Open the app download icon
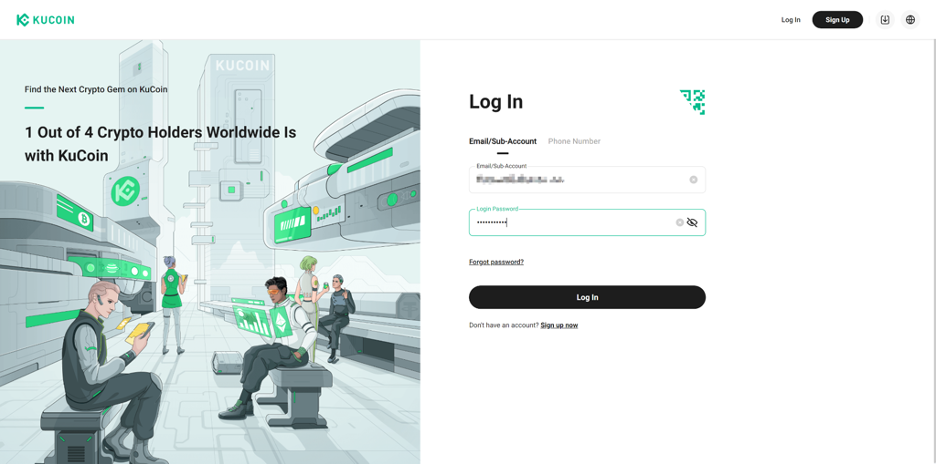Image resolution: width=936 pixels, height=464 pixels. coord(885,20)
